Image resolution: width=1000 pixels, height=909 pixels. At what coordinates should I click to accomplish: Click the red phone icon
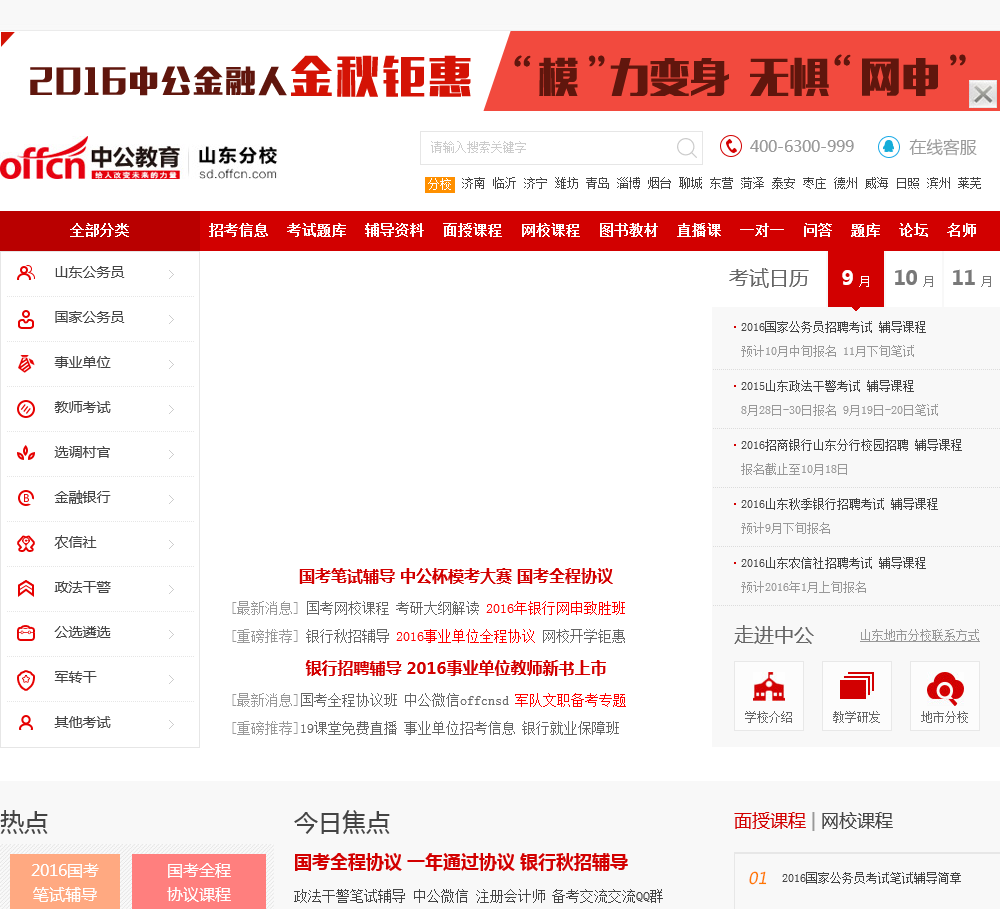[x=731, y=146]
